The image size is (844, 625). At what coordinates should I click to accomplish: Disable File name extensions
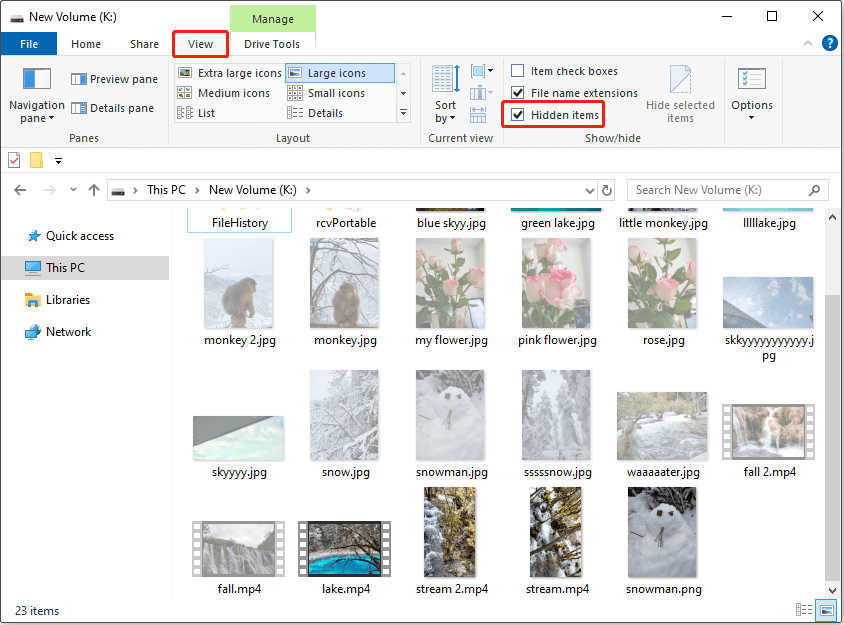pos(517,93)
